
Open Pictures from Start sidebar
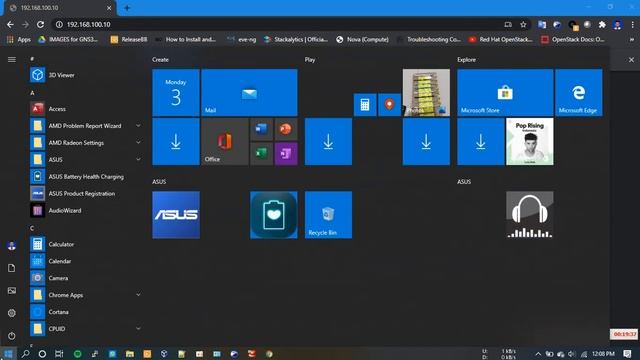11,291
